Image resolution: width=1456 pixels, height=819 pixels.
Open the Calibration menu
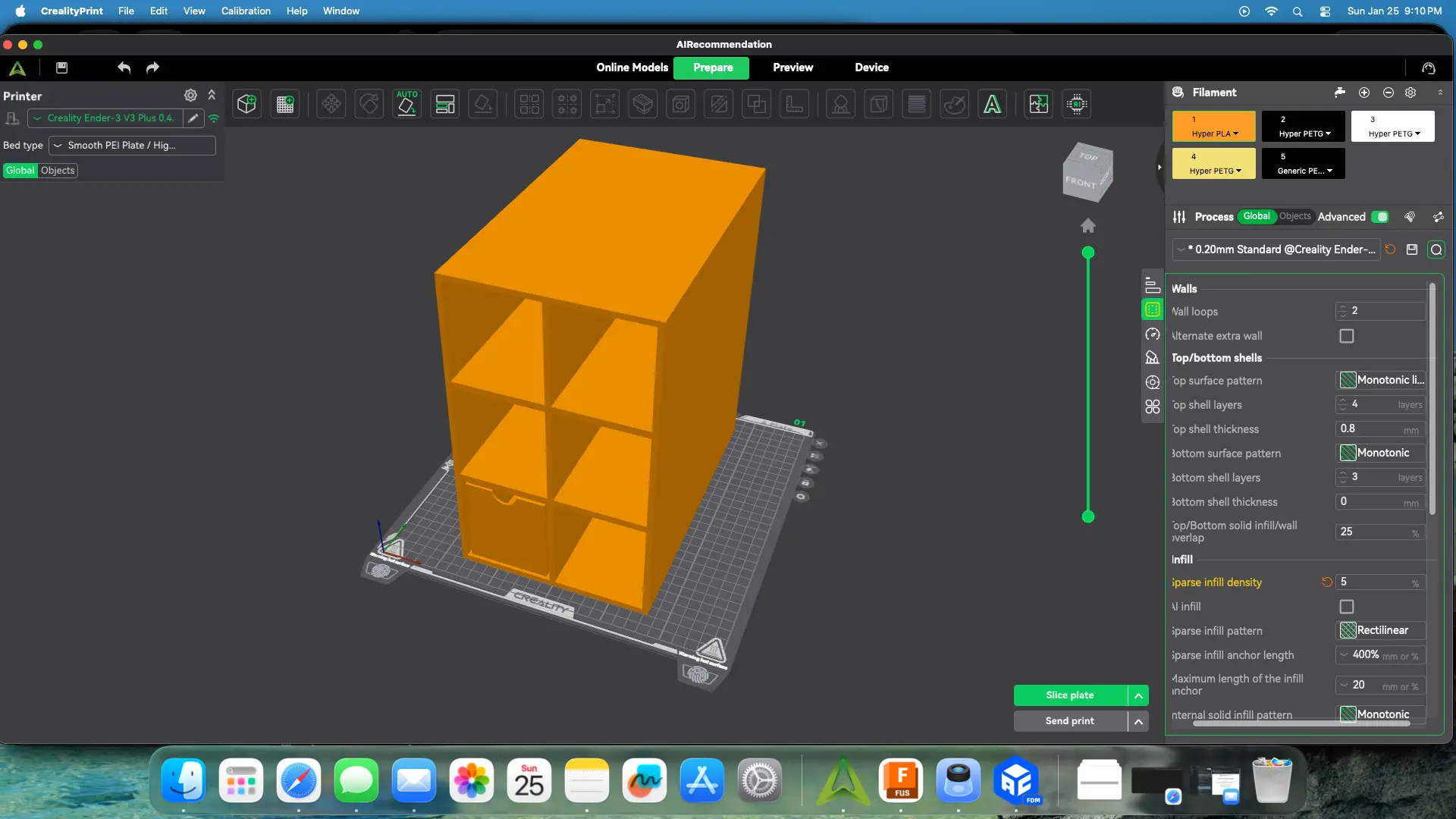click(246, 11)
